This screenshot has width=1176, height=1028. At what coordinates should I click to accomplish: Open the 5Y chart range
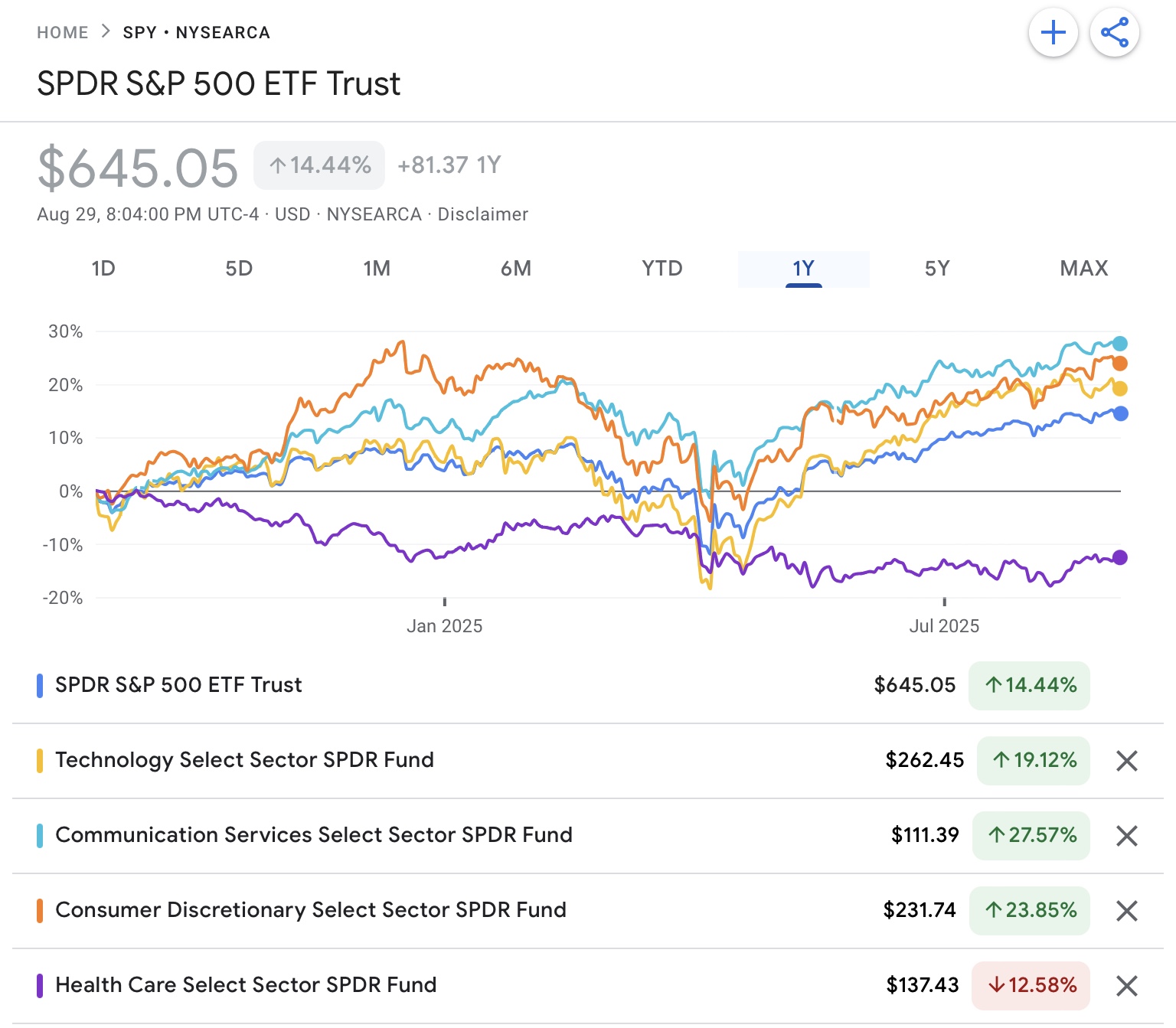point(937,269)
